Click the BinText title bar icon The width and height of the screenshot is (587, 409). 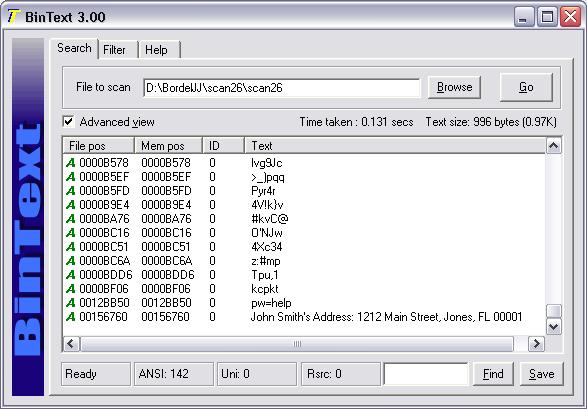(13, 17)
